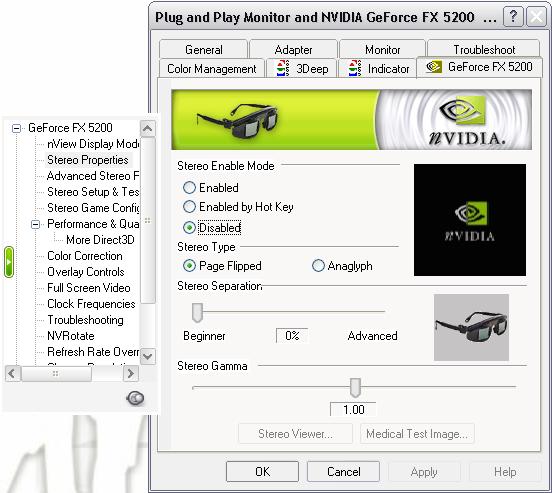Switch to the Adapter tab
The width and height of the screenshot is (552, 493).
[293, 49]
